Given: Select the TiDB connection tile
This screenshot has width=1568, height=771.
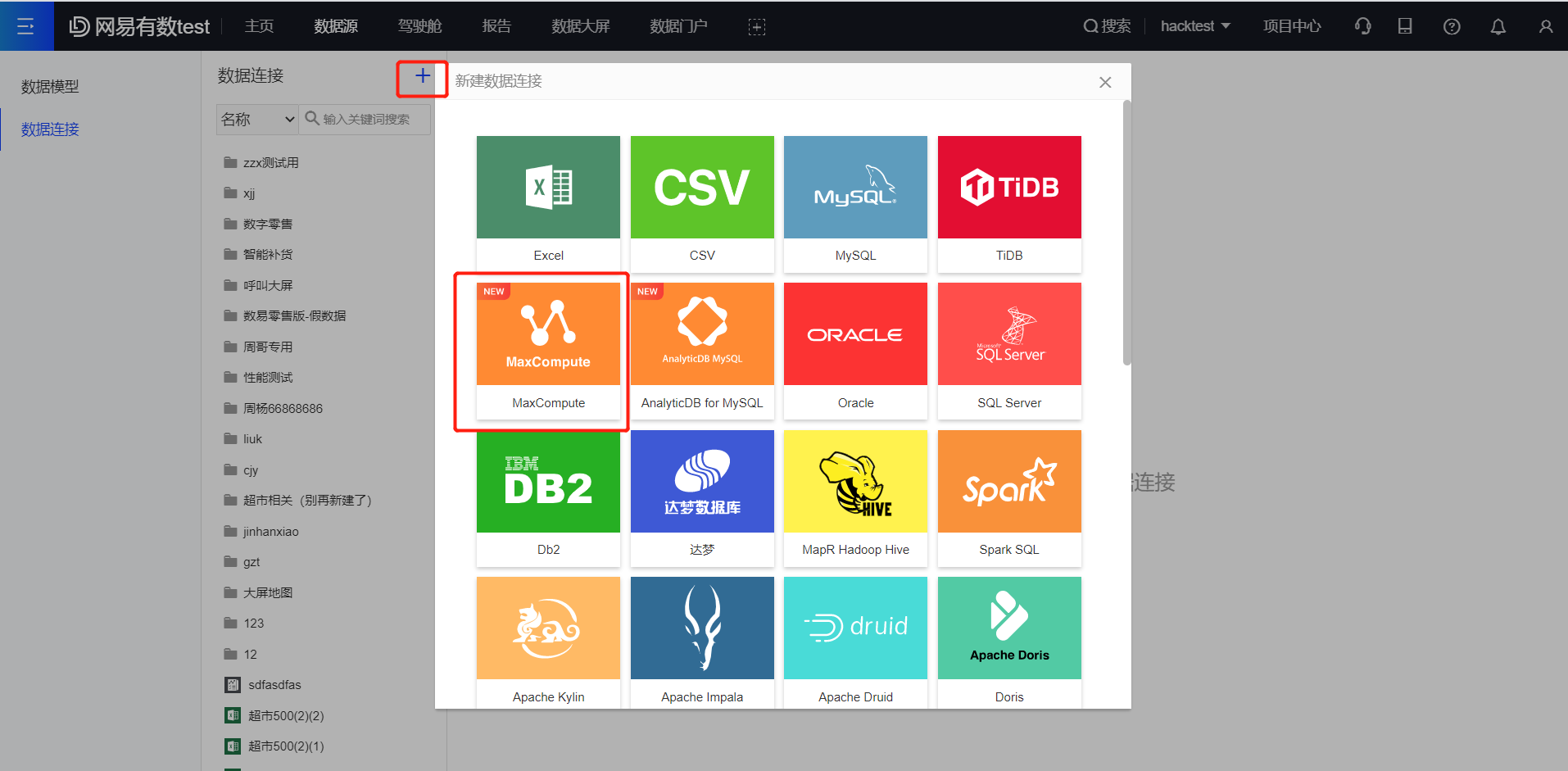Looking at the screenshot, I should [x=1009, y=204].
